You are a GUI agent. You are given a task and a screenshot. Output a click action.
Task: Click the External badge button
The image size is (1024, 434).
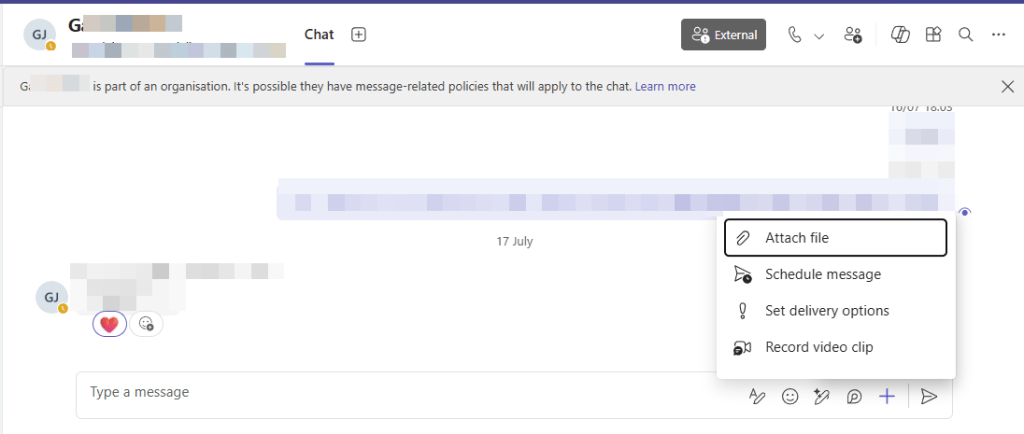[x=723, y=35]
